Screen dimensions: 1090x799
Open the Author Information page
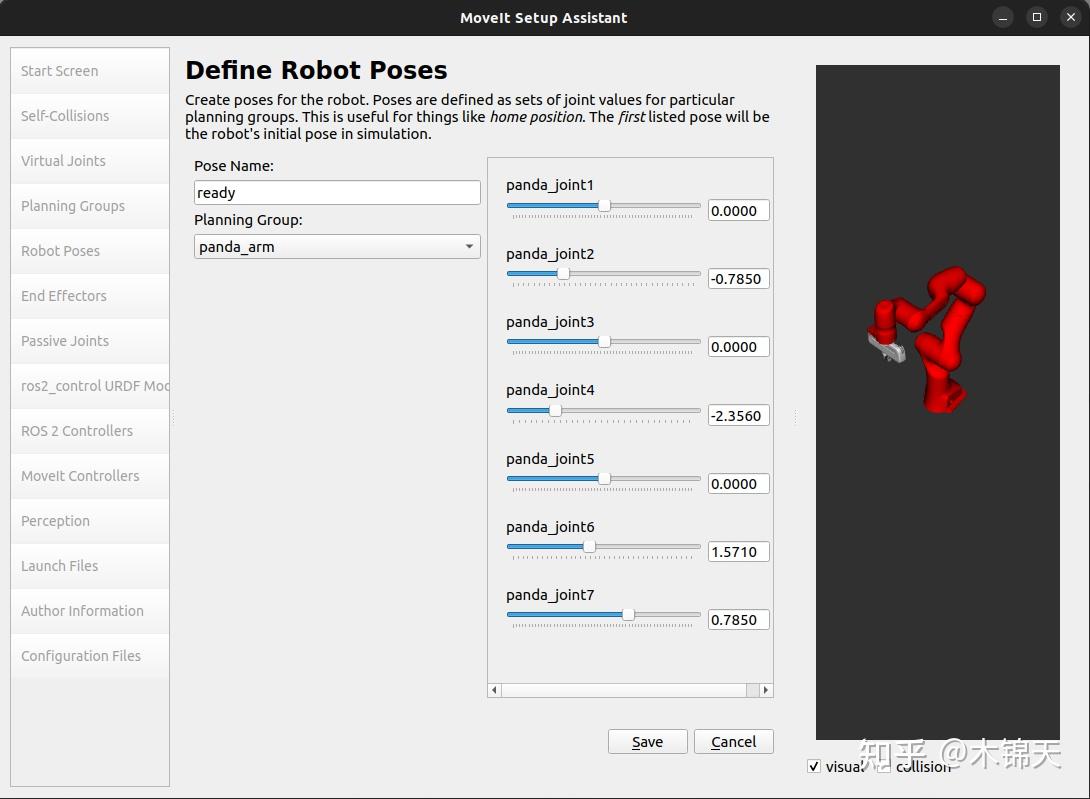tap(81, 611)
